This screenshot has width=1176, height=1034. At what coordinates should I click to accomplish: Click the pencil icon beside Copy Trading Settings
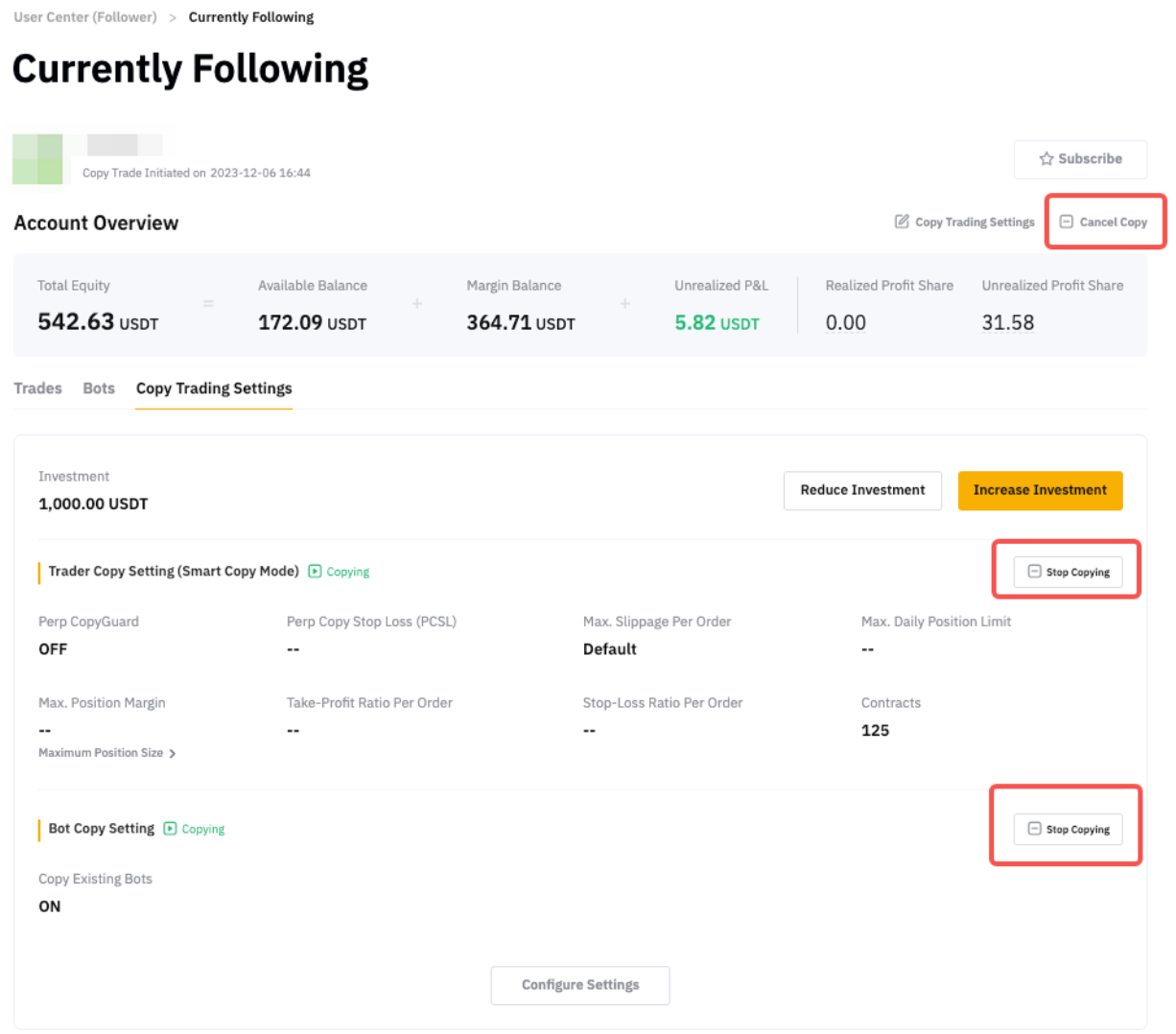pyautogui.click(x=902, y=222)
